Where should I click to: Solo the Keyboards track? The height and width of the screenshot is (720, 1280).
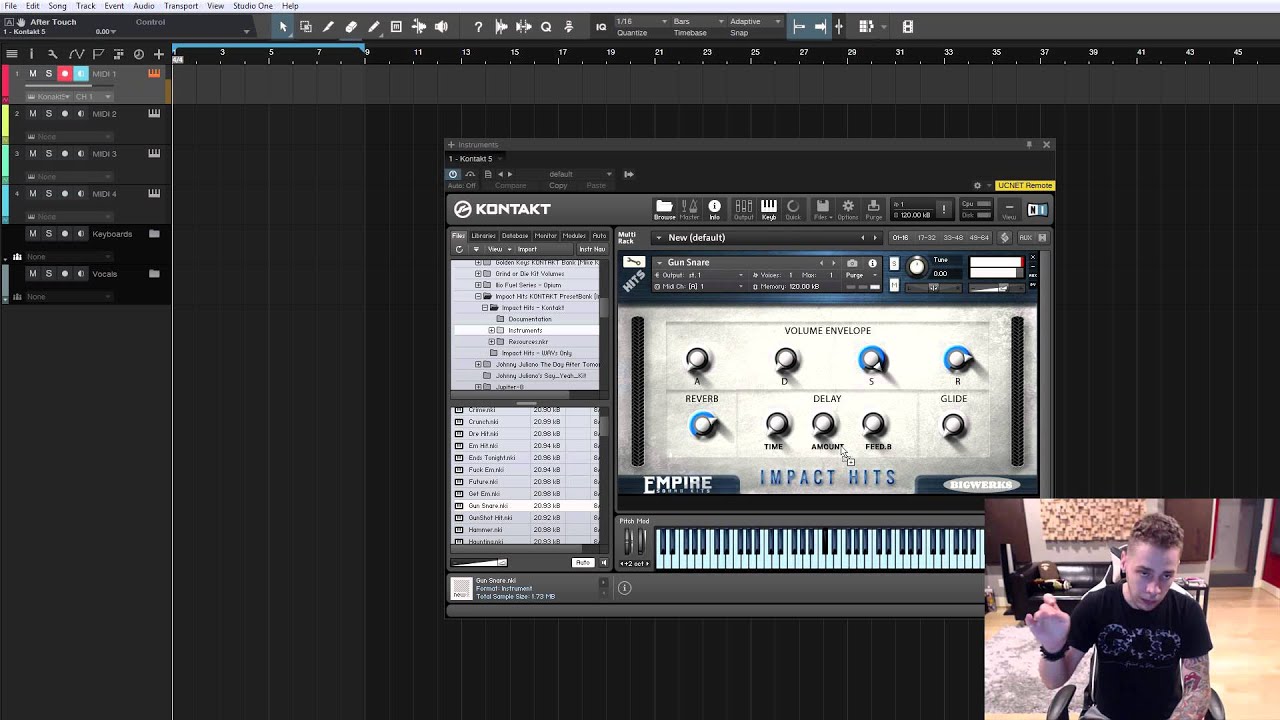coord(49,233)
